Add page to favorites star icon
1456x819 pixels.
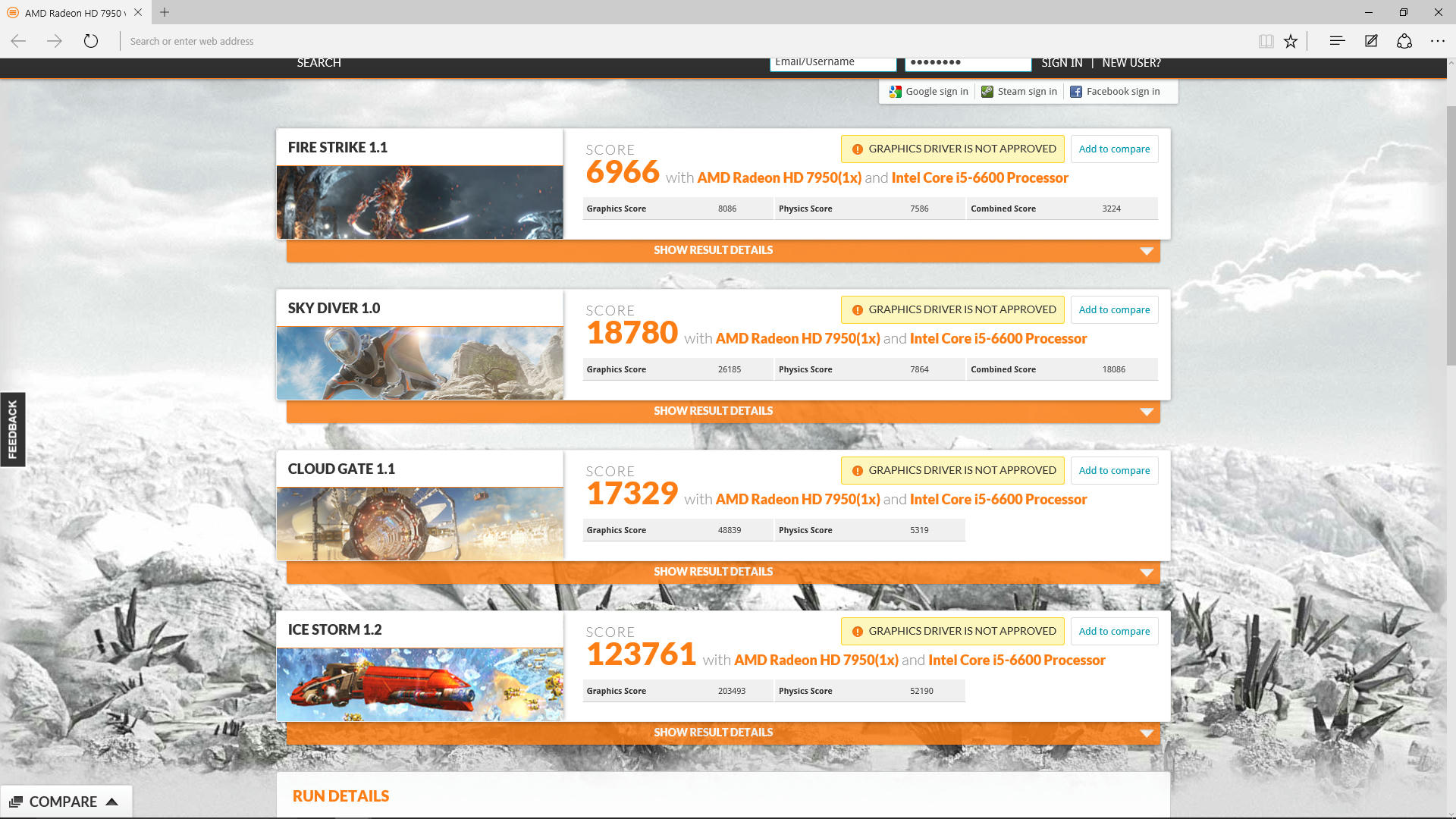(x=1291, y=41)
